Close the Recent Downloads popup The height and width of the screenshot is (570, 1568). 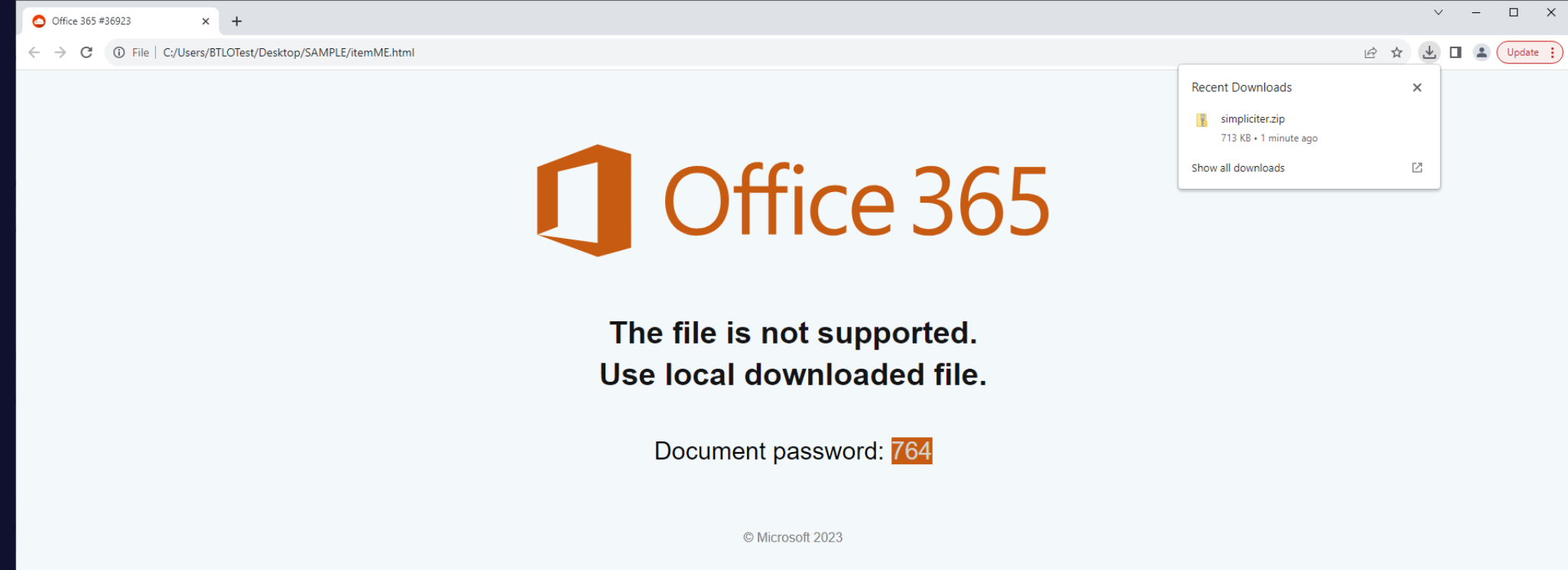pos(1417,87)
